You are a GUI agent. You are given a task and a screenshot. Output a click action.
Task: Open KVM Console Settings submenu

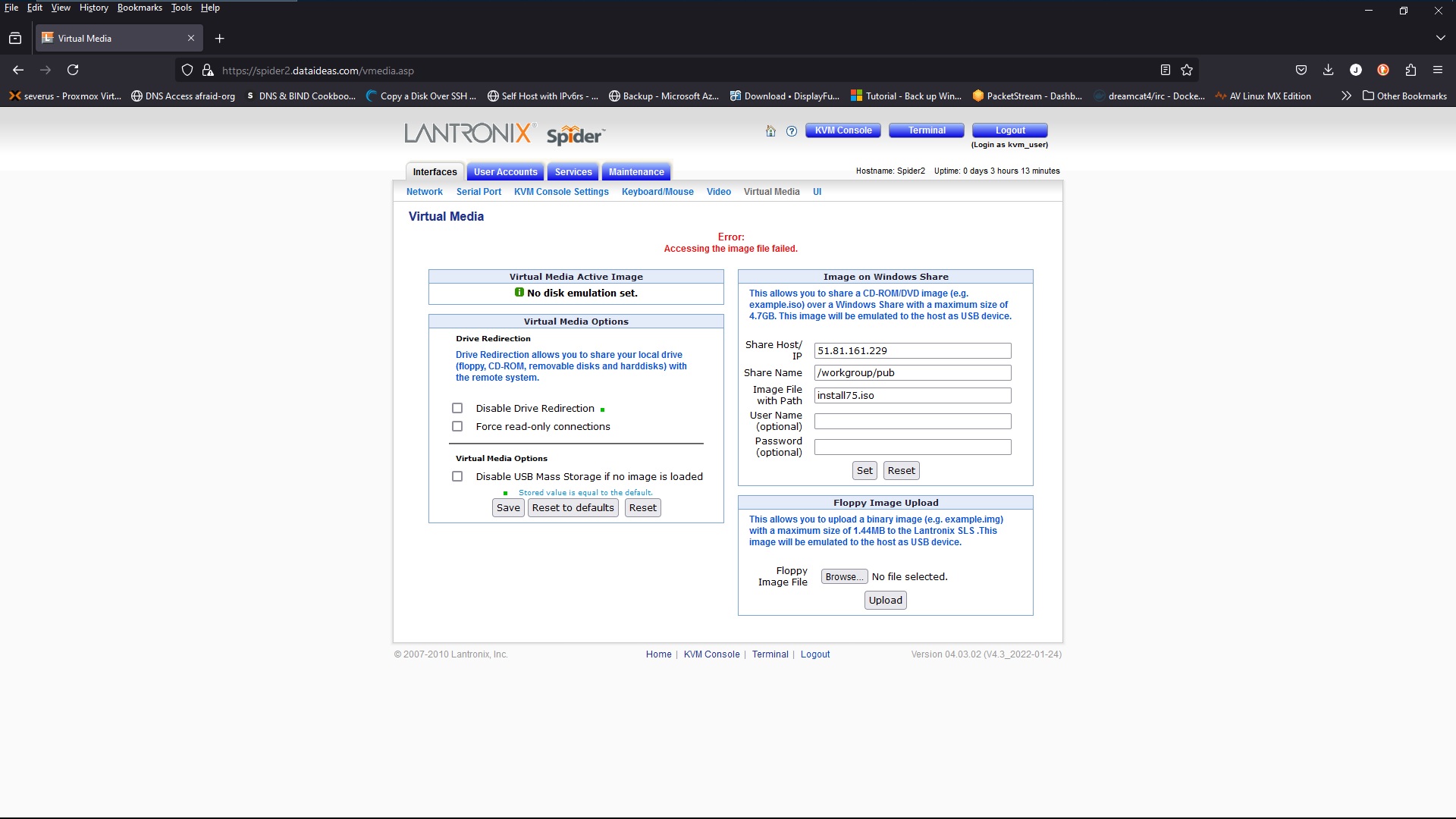561,192
